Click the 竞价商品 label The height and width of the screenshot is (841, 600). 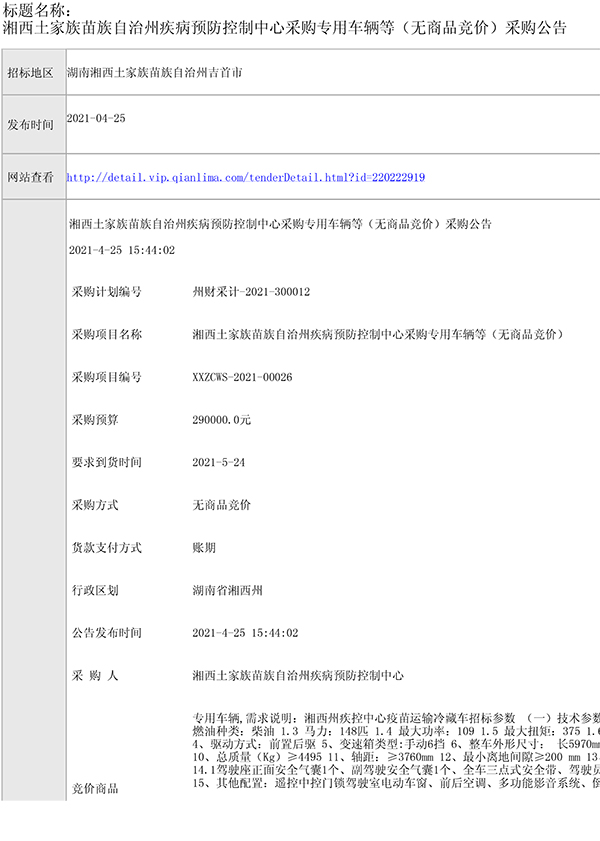(x=95, y=788)
